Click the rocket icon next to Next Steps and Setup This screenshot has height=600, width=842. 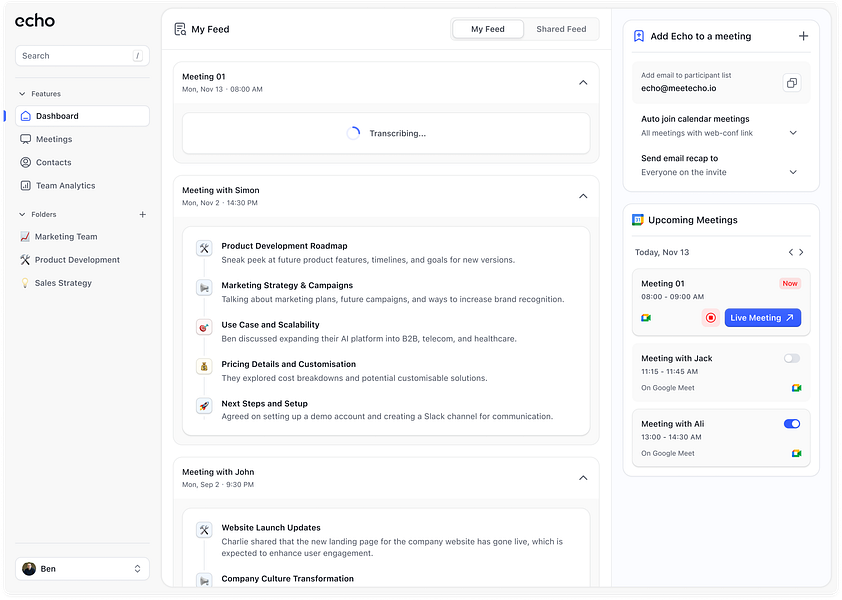[204, 406]
